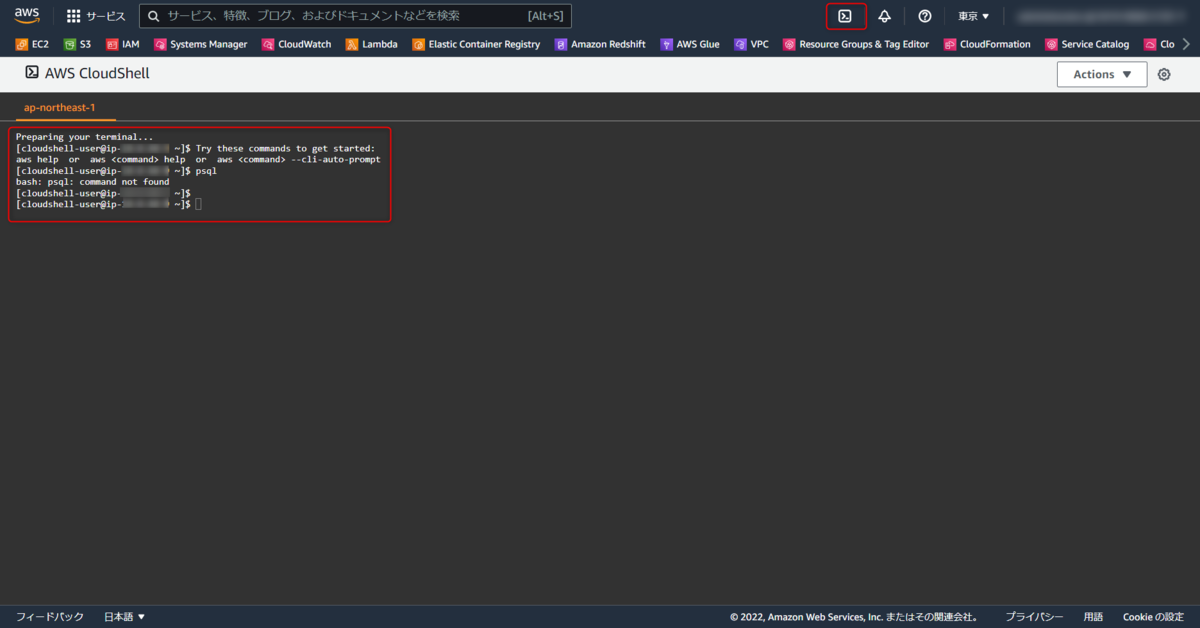Open the services grid menu
The width and height of the screenshot is (1200, 628).
pyautogui.click(x=74, y=16)
